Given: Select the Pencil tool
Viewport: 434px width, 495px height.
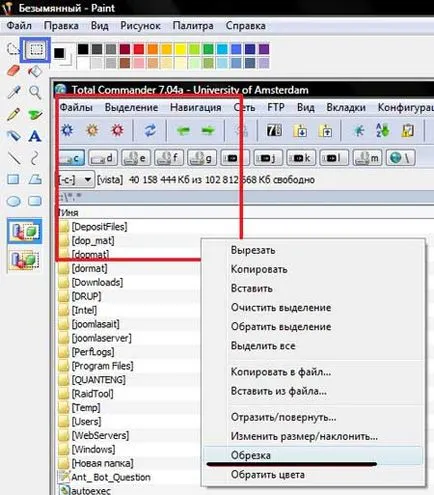Looking at the screenshot, I should (13, 114).
